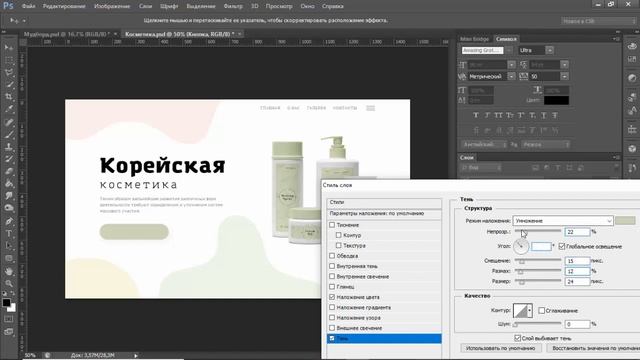Viewport: 640px width, 360px height.
Task: Enable the Внутренняя тень checkbox
Action: [x=332, y=266]
